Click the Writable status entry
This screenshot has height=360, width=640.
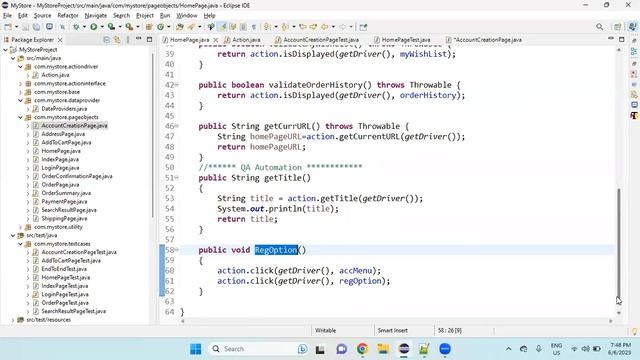pos(325,331)
